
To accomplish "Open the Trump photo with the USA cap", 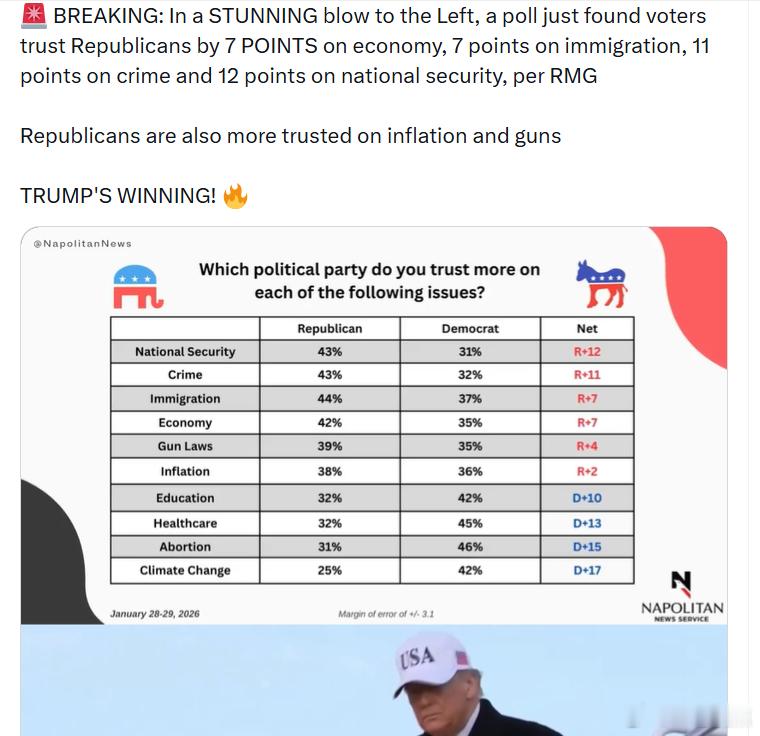I will (374, 680).
